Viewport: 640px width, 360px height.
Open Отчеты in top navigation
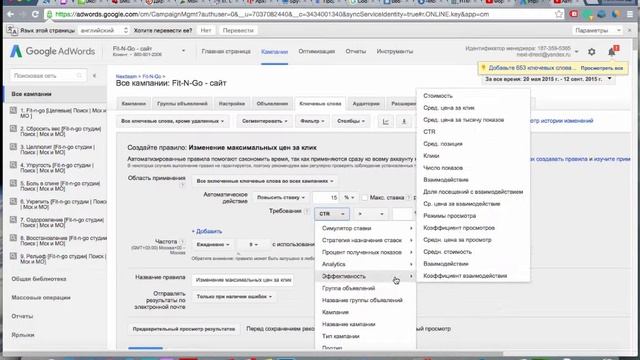pyautogui.click(x=356, y=52)
